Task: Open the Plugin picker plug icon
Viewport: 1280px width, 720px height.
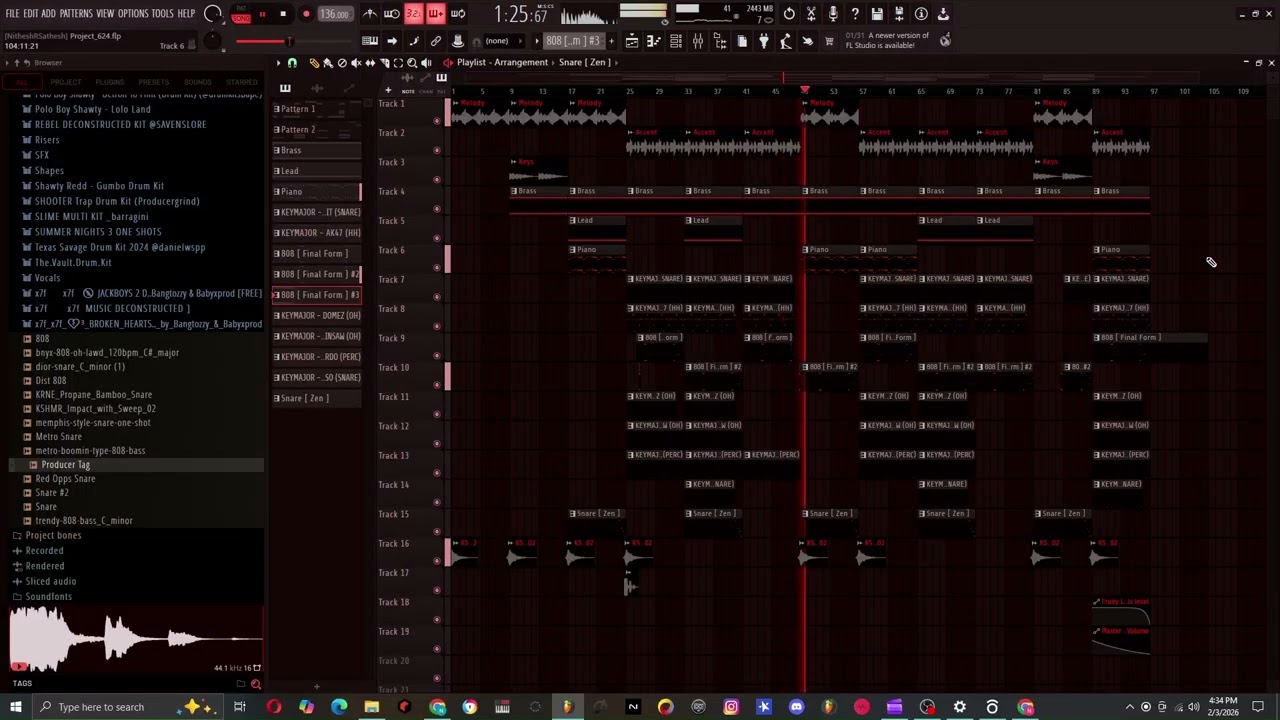Action: pyautogui.click(x=763, y=41)
